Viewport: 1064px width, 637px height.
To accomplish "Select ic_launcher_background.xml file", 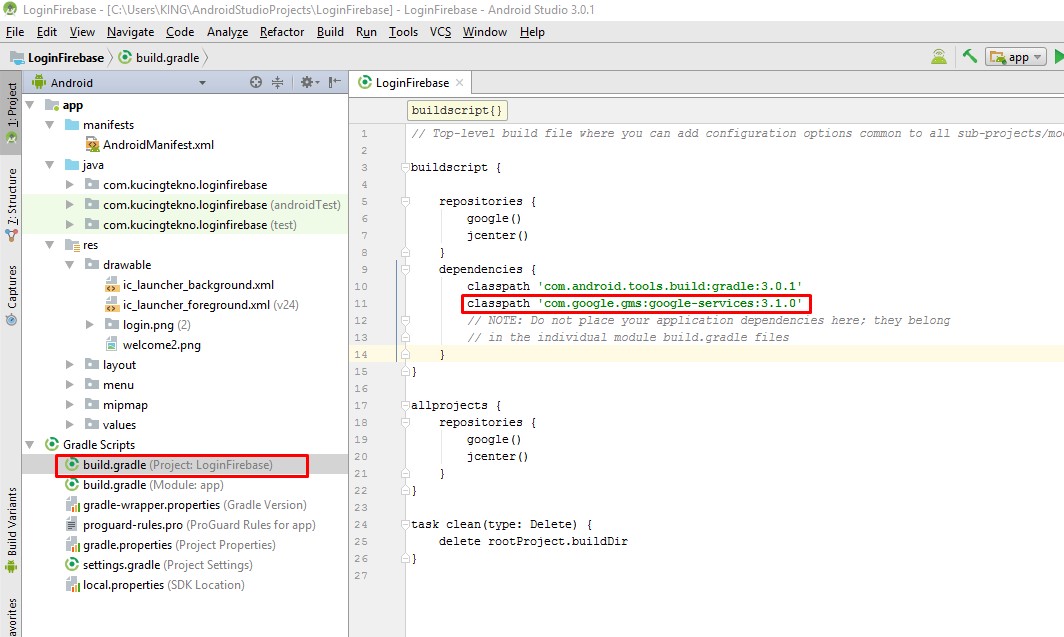I will point(190,285).
